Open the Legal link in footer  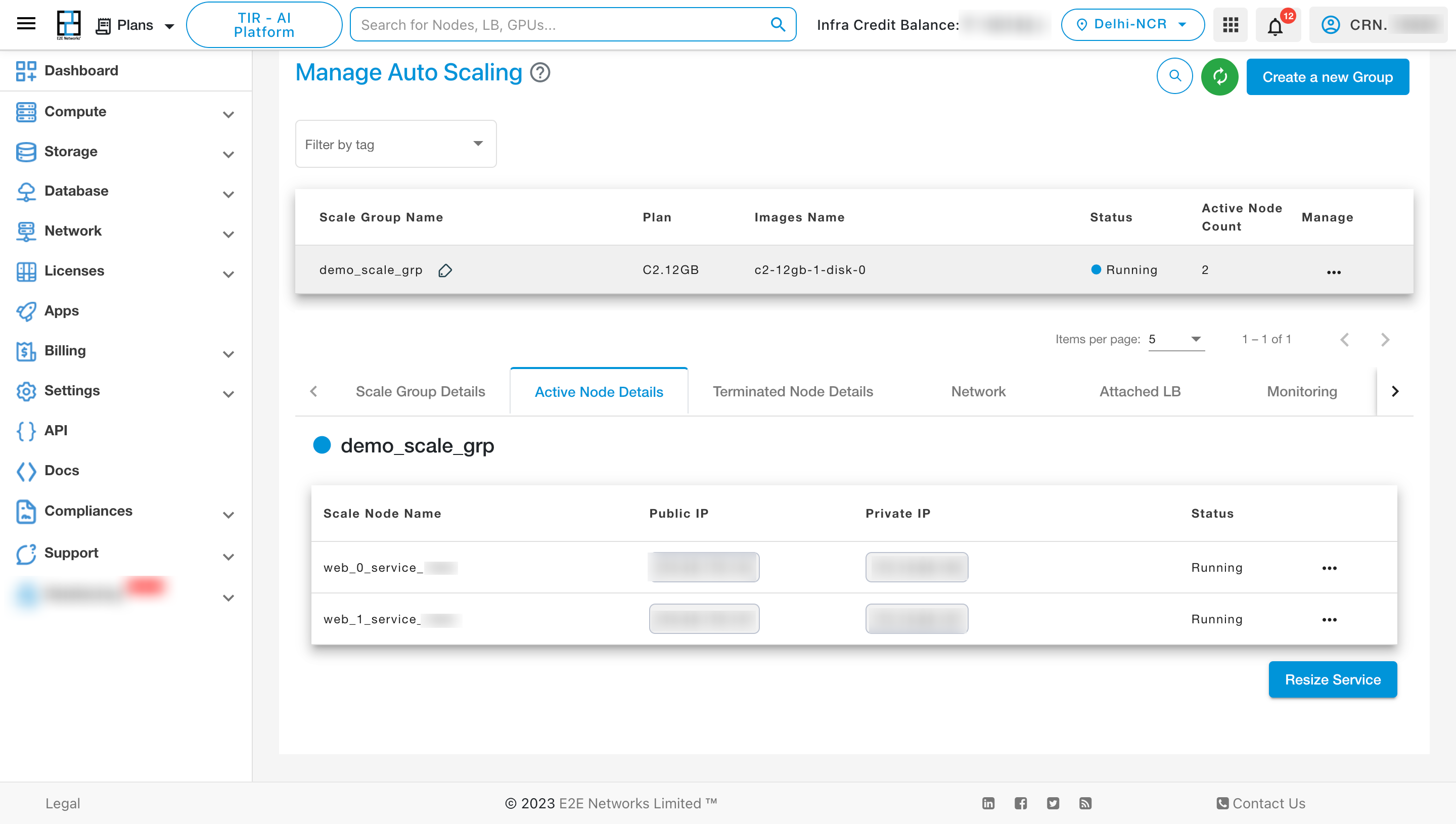(x=63, y=804)
